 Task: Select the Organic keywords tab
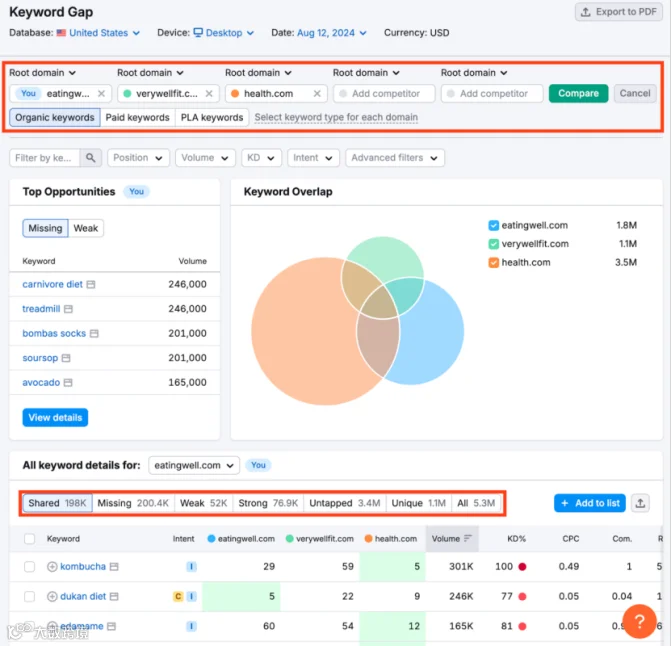click(x=55, y=118)
